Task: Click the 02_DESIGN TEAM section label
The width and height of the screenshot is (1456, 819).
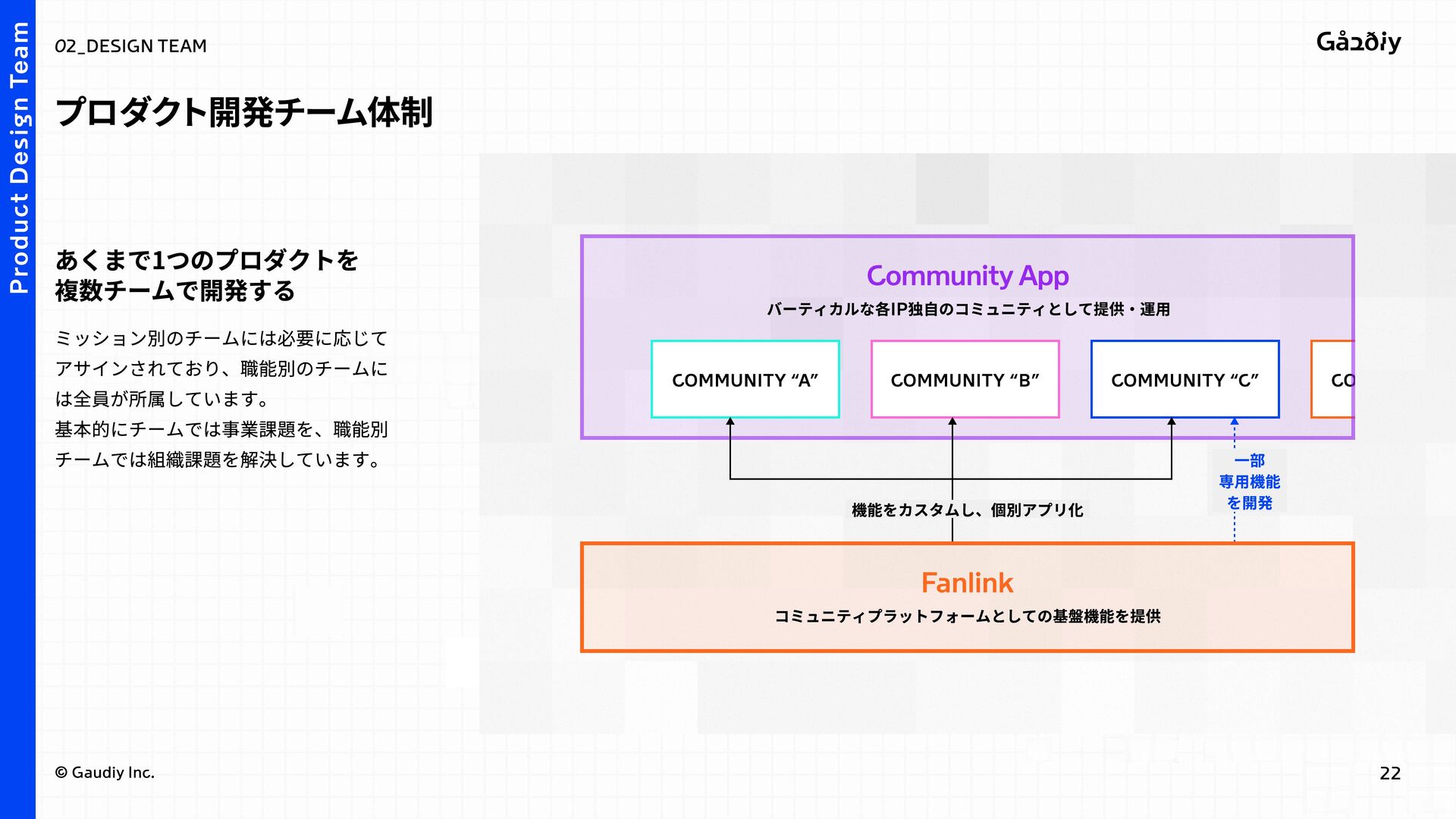Action: click(x=130, y=46)
